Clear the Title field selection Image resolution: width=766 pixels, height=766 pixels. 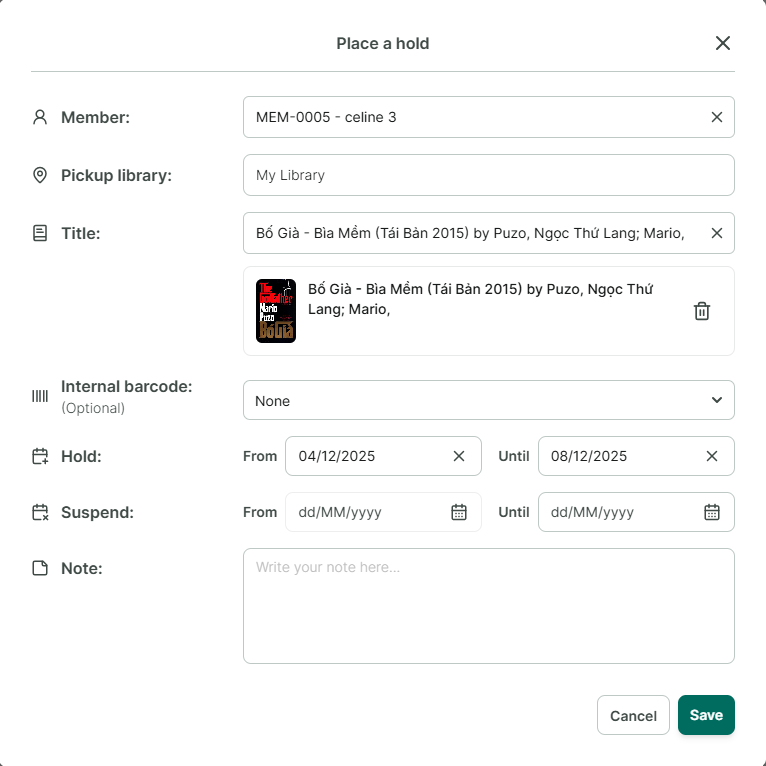pyautogui.click(x=716, y=234)
